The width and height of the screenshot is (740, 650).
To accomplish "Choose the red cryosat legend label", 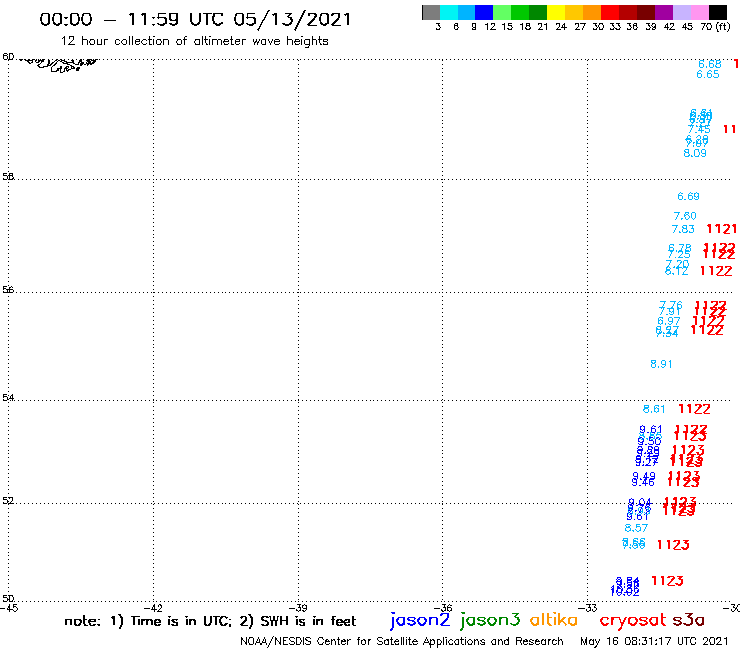I will click(x=632, y=620).
